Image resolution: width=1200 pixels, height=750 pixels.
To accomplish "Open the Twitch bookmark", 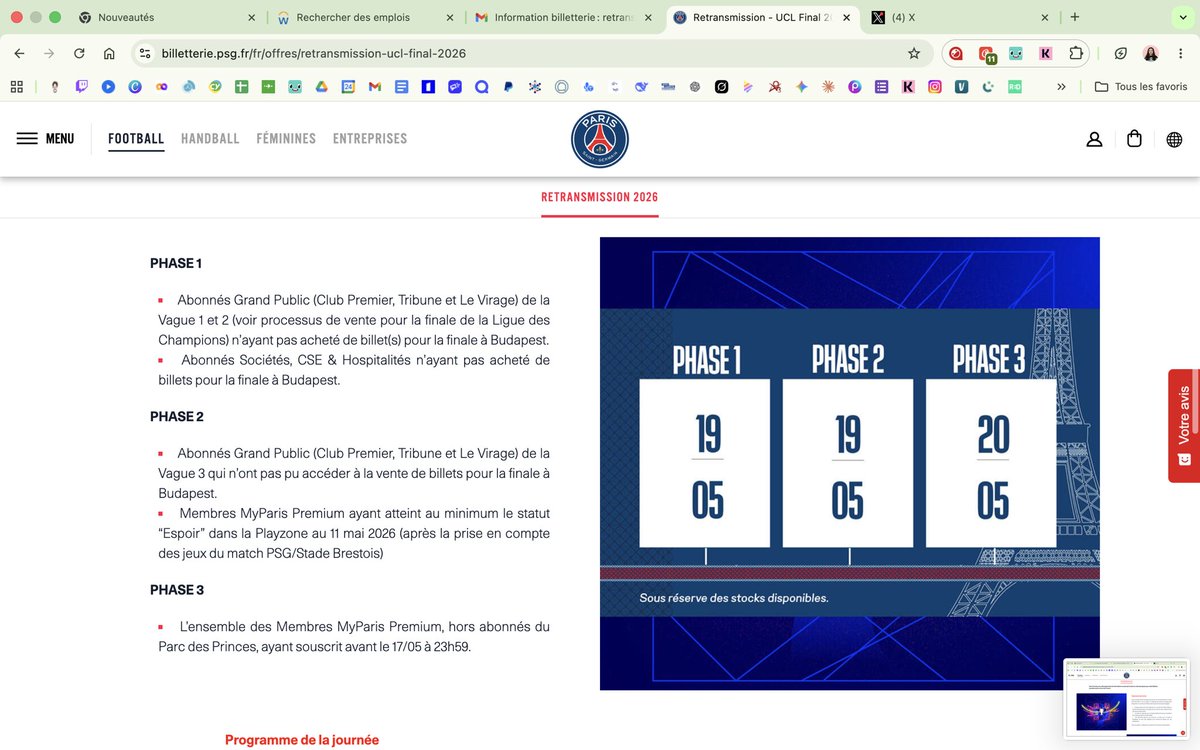I will (x=81, y=87).
